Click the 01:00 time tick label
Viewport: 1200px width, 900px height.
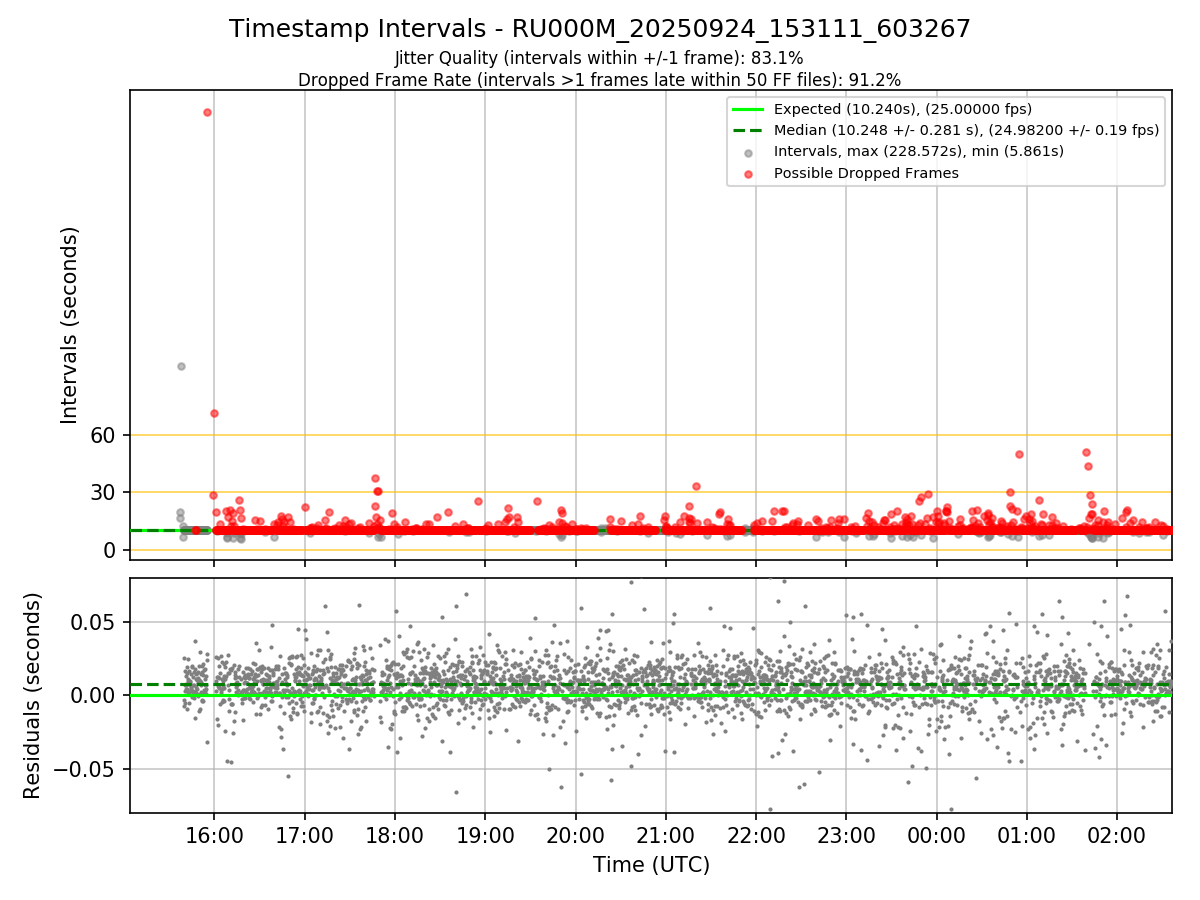pyautogui.click(x=1027, y=834)
